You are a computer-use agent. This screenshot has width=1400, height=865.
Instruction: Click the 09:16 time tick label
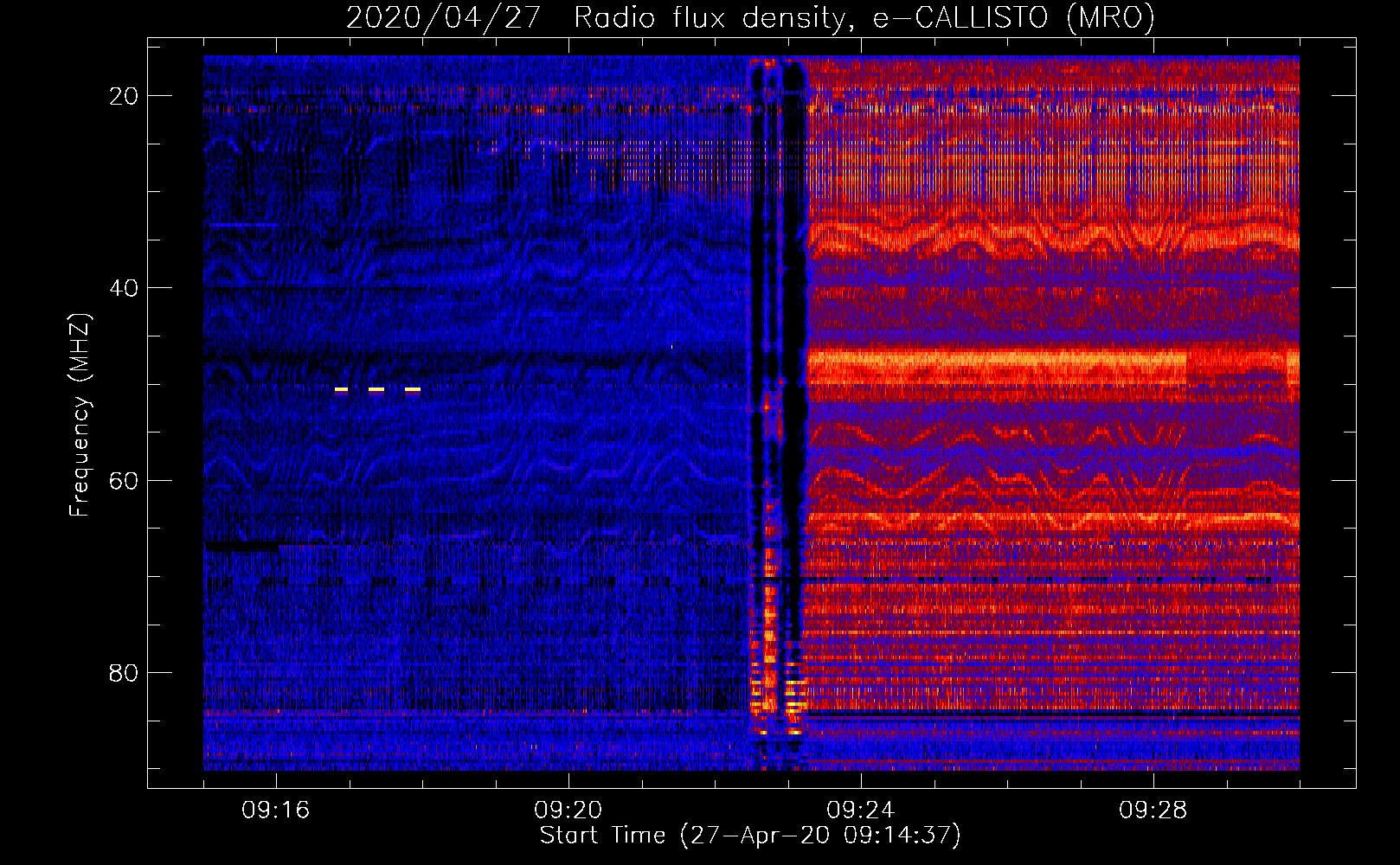(276, 811)
